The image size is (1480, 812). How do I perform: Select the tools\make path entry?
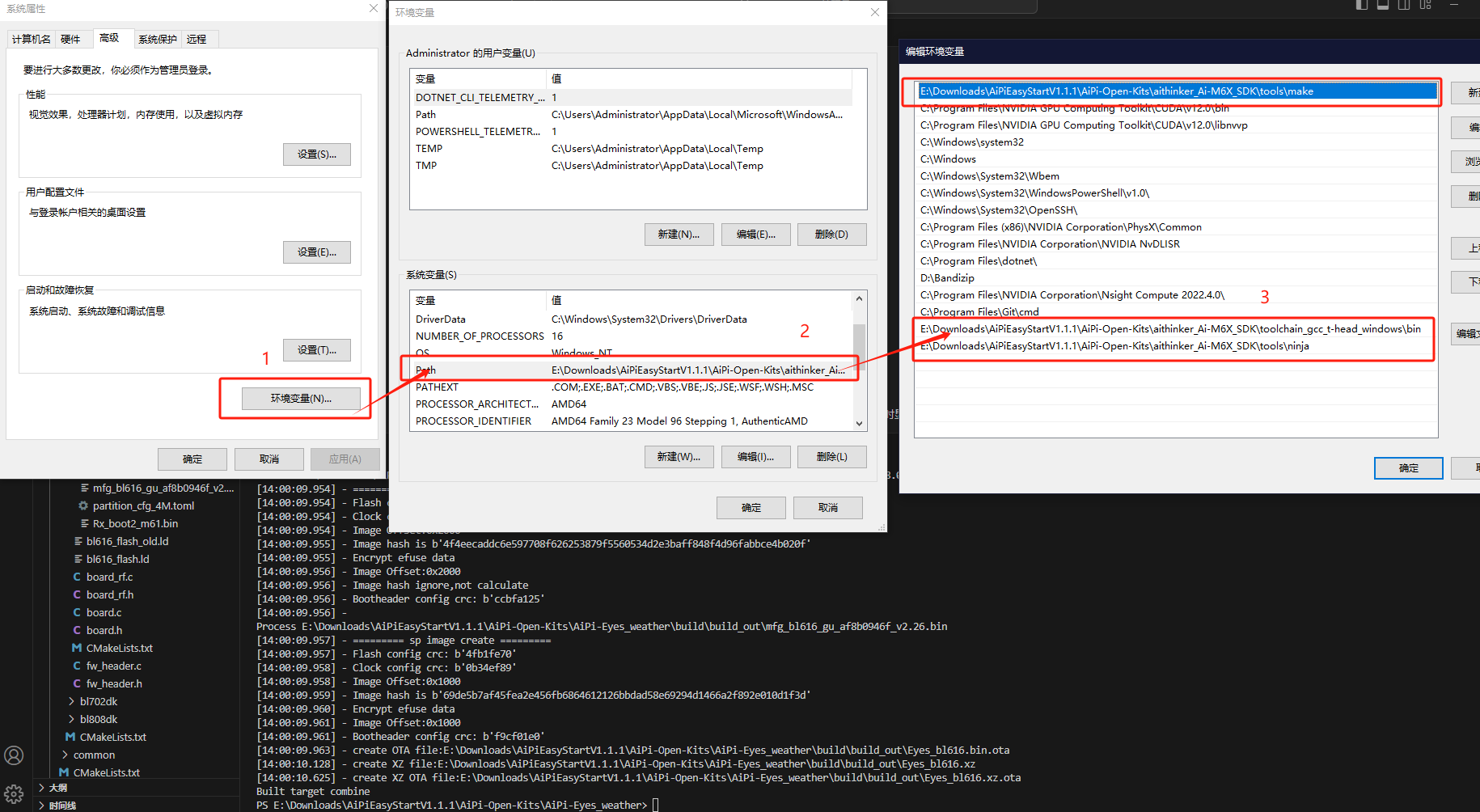pos(1177,91)
